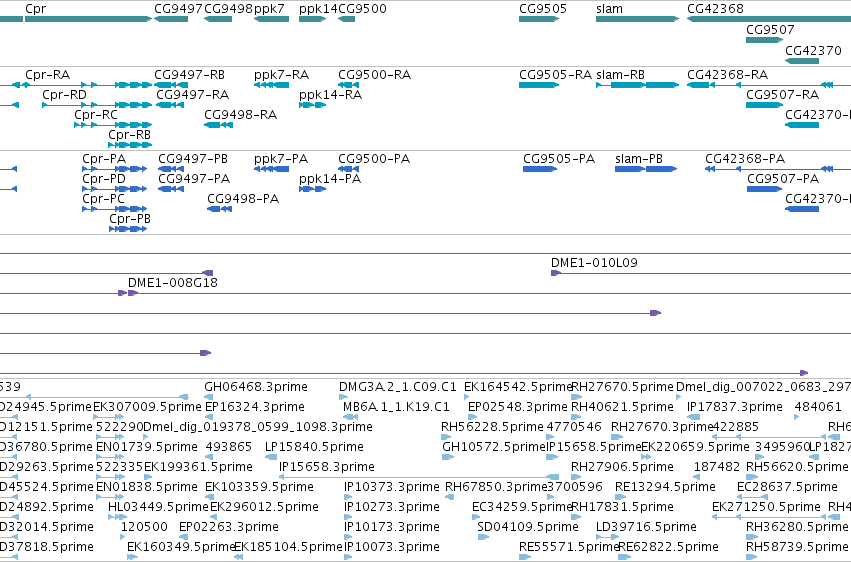Image resolution: width=851 pixels, height=562 pixels.
Task: Select the CG9500-PA protein label
Action: [374, 159]
